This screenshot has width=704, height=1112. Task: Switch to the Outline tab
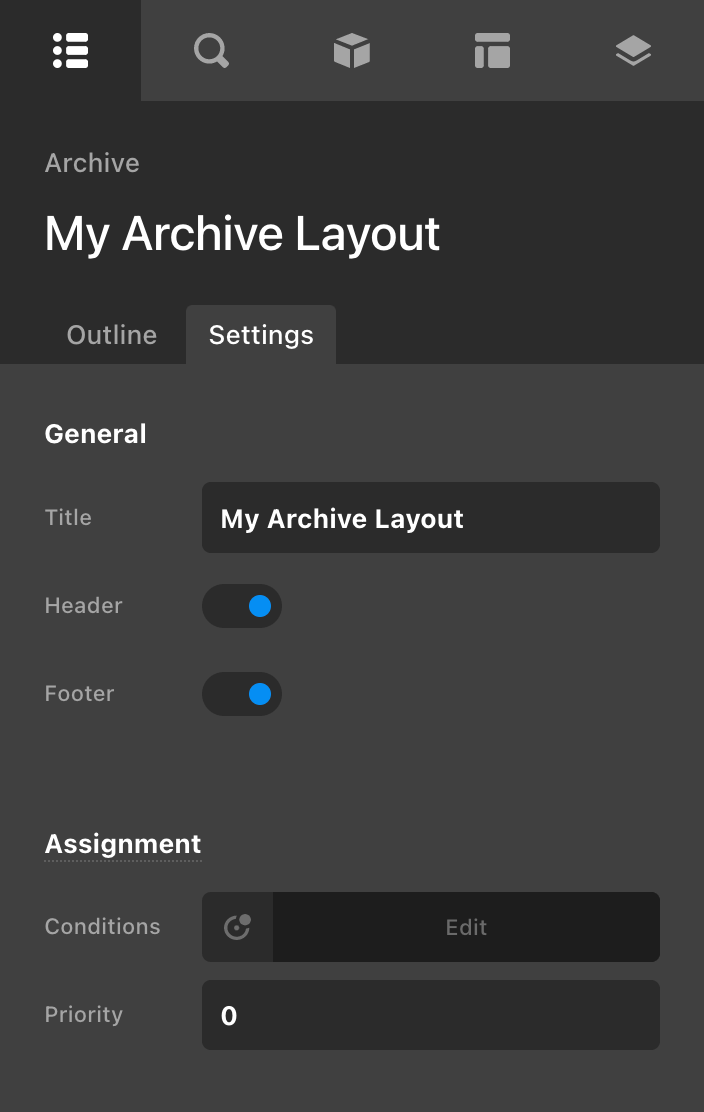[x=111, y=334]
